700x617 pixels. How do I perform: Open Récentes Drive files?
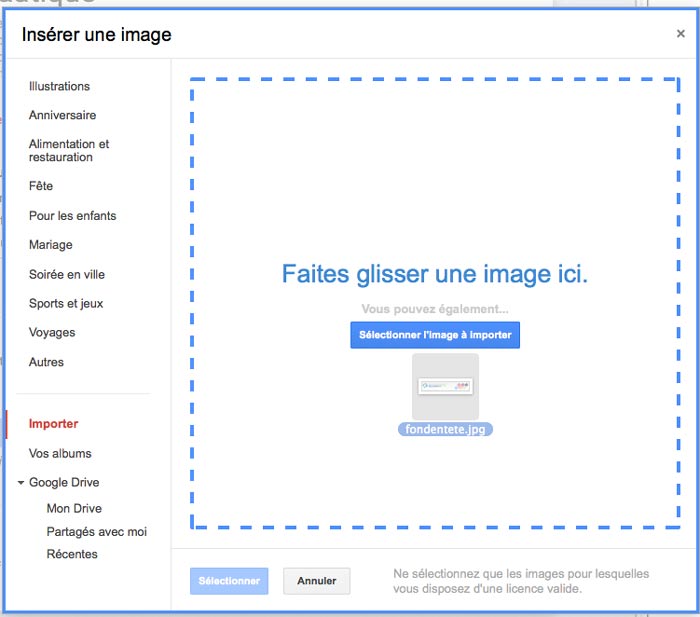72,554
